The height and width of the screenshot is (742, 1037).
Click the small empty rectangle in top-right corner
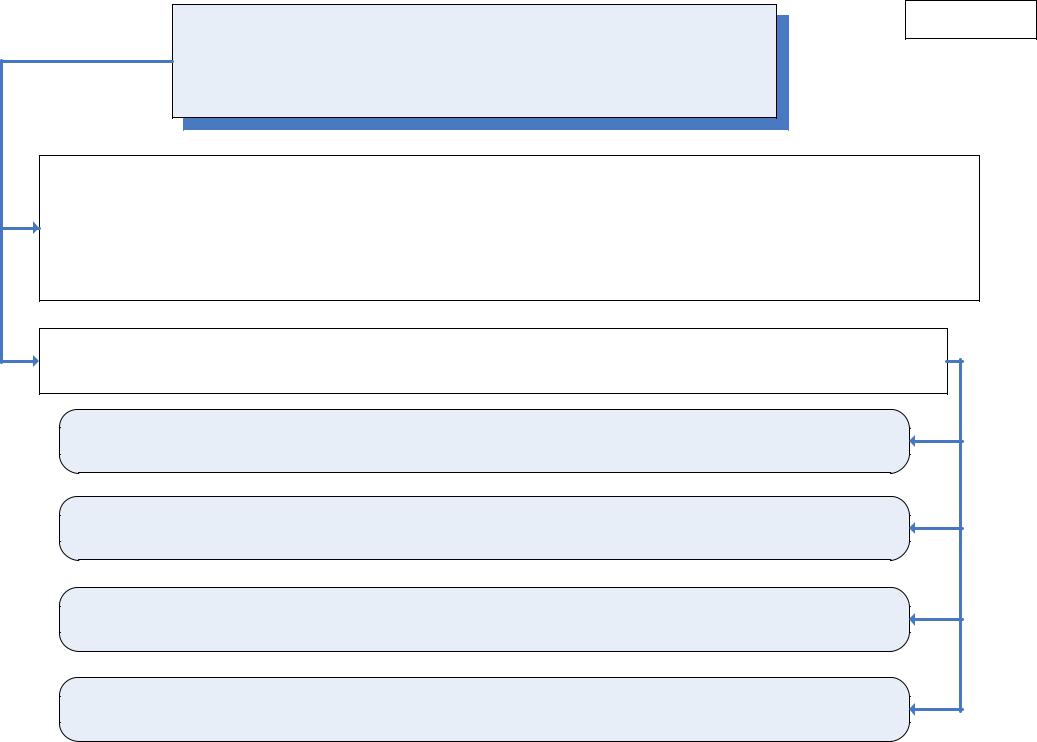click(x=970, y=20)
